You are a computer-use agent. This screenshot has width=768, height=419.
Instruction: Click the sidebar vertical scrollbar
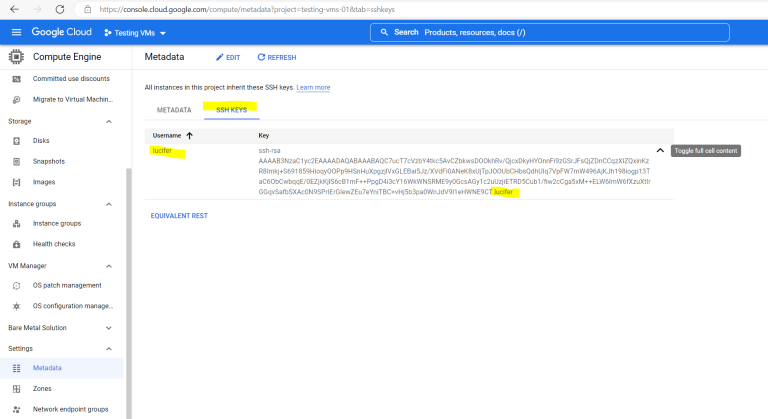point(129,293)
